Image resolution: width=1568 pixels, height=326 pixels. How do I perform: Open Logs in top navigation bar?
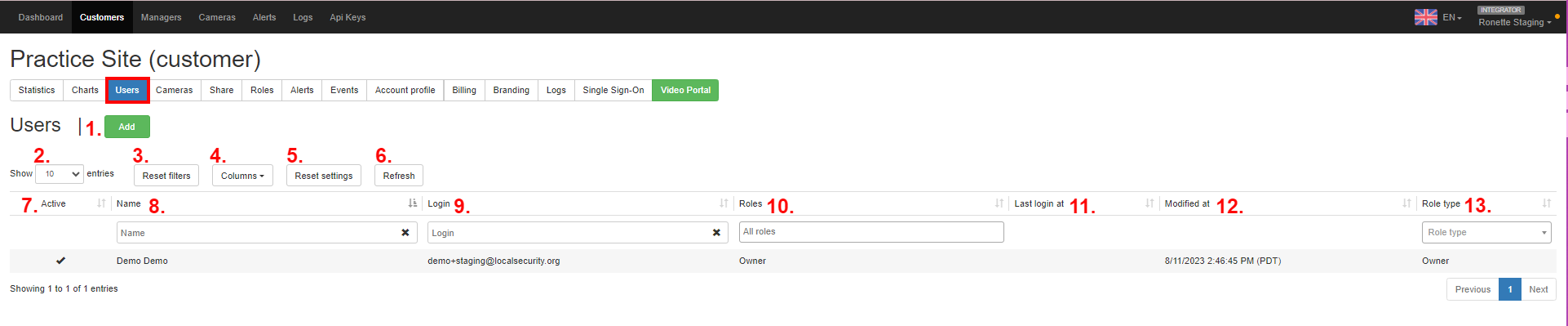pyautogui.click(x=303, y=17)
